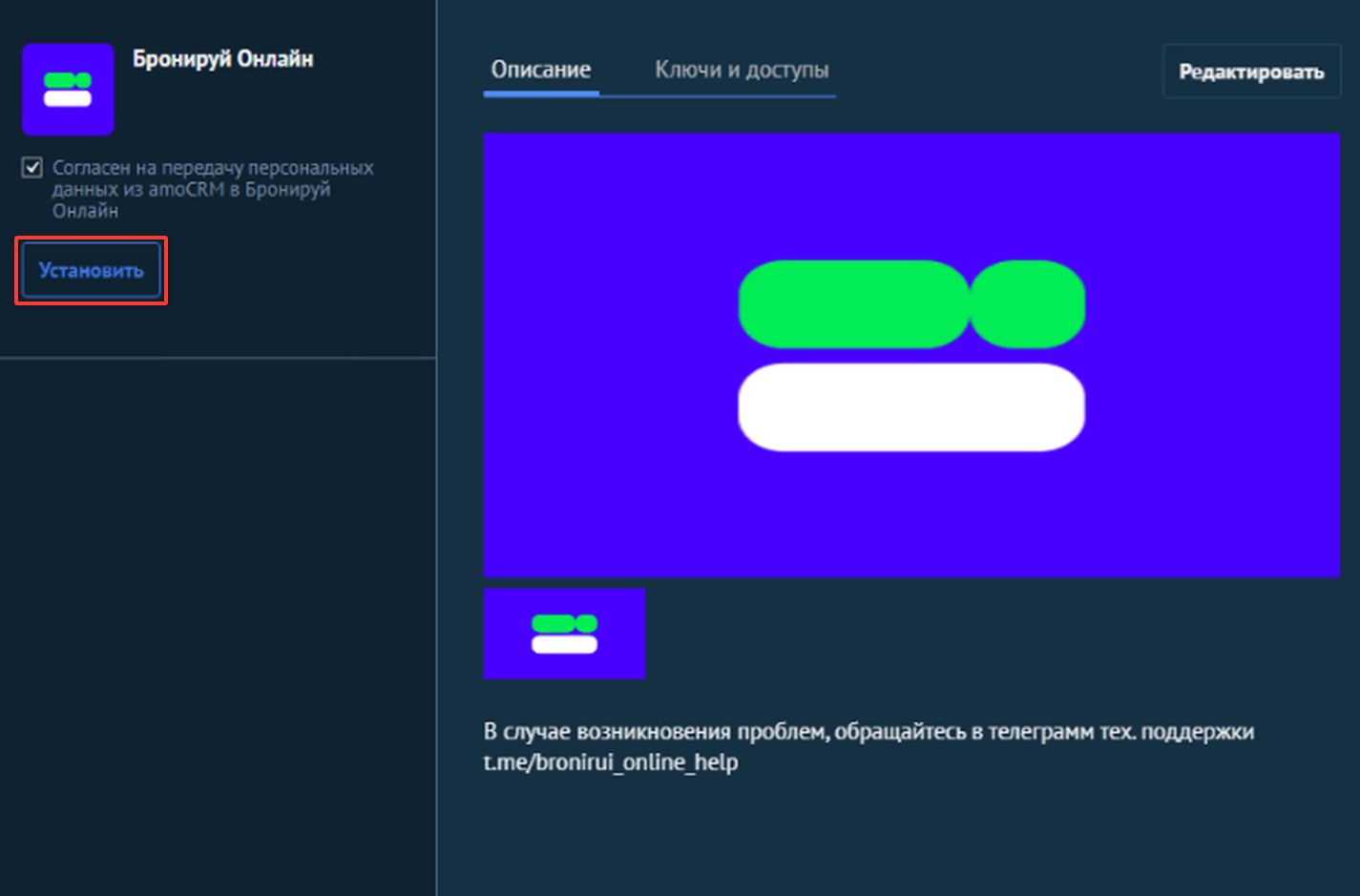Switch to the Описание tab

tap(541, 70)
